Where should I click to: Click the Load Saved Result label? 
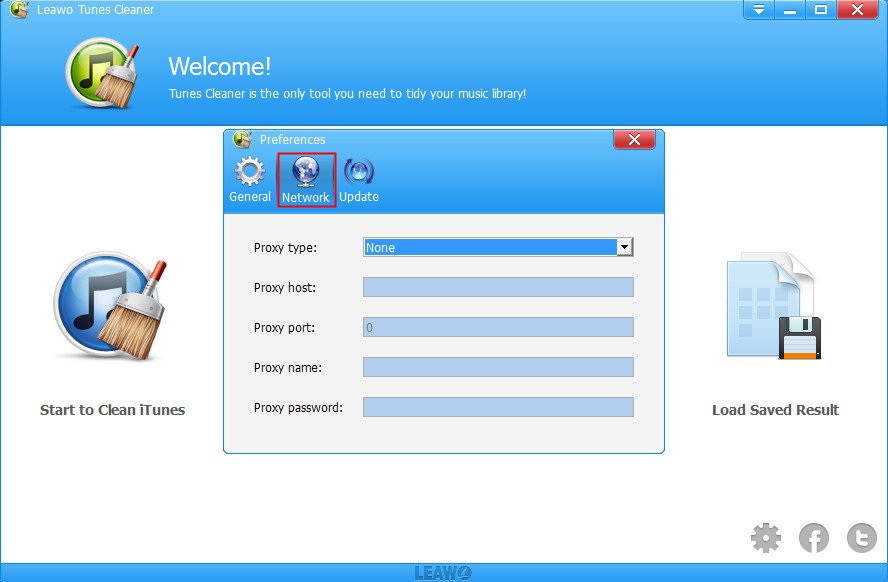click(775, 410)
